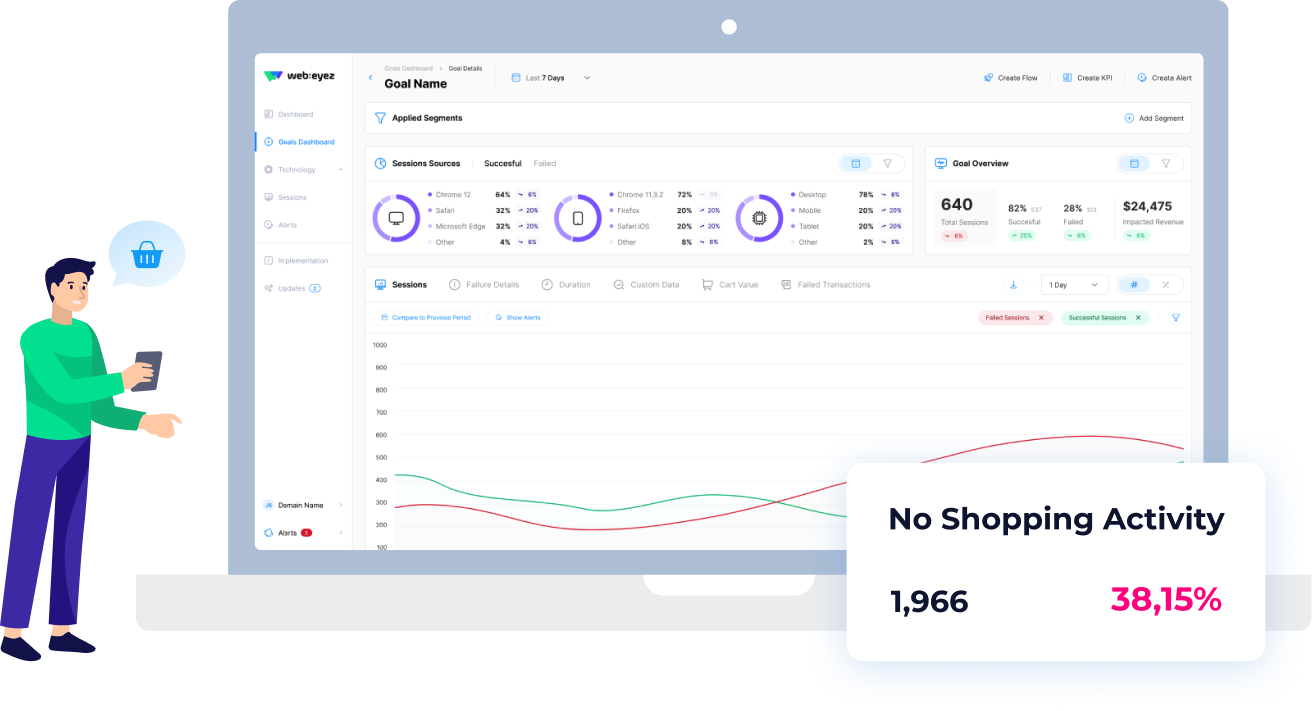This screenshot has height=711, width=1312.
Task: Click the phone icon in mobile donut chart
Action: 578,218
